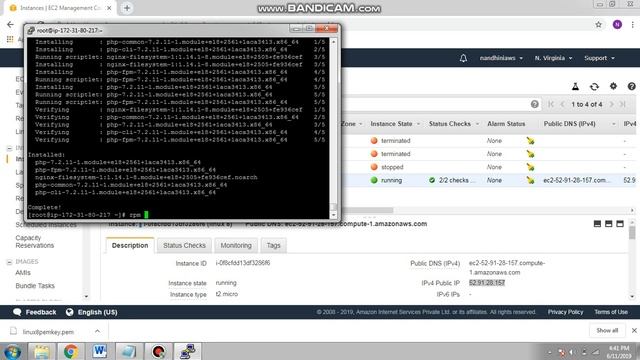
Task: Open the linuxpemkey.pem downloaded file
Action: click(48, 331)
